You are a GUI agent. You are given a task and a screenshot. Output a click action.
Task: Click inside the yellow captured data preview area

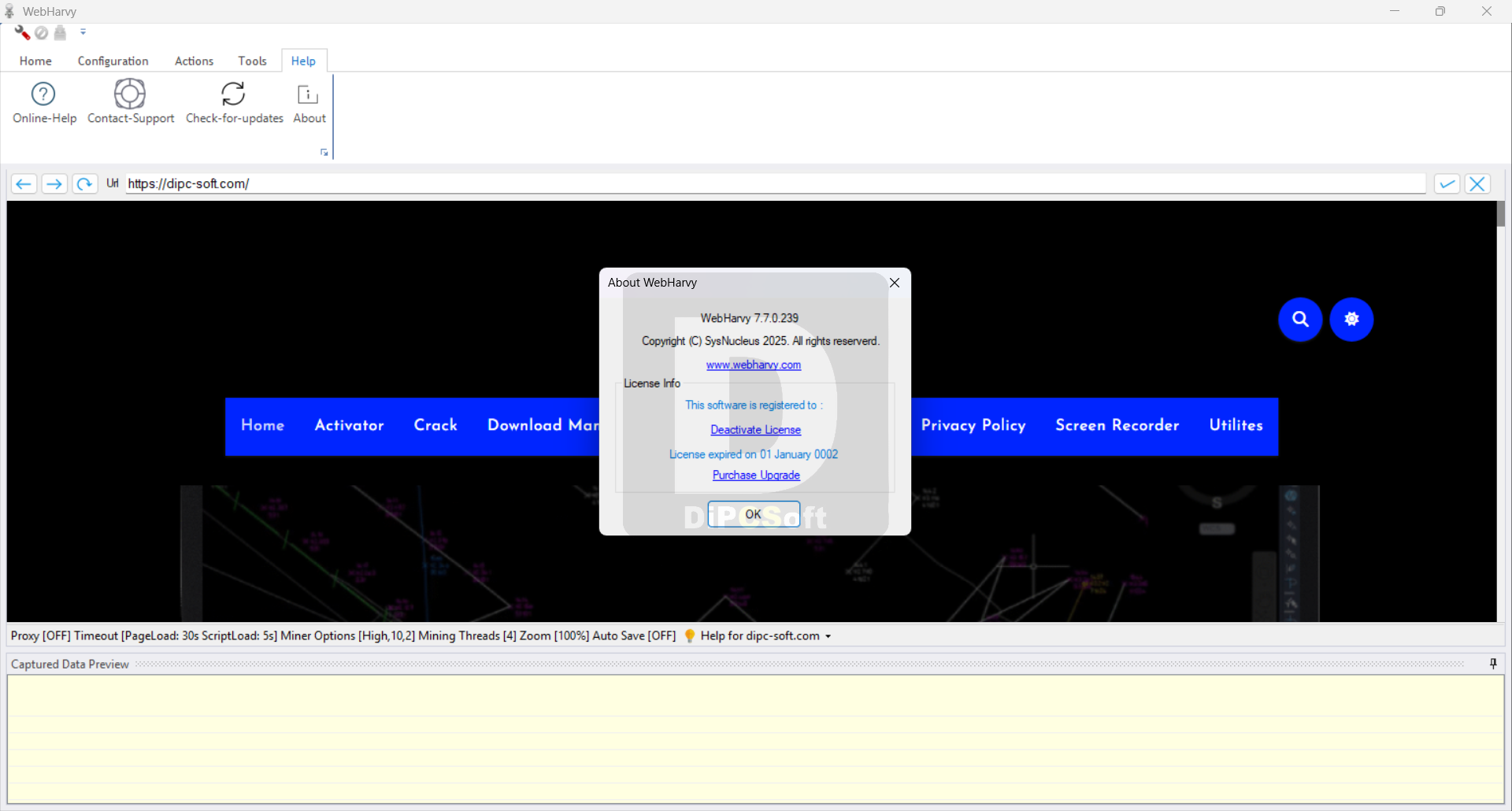click(x=756, y=739)
